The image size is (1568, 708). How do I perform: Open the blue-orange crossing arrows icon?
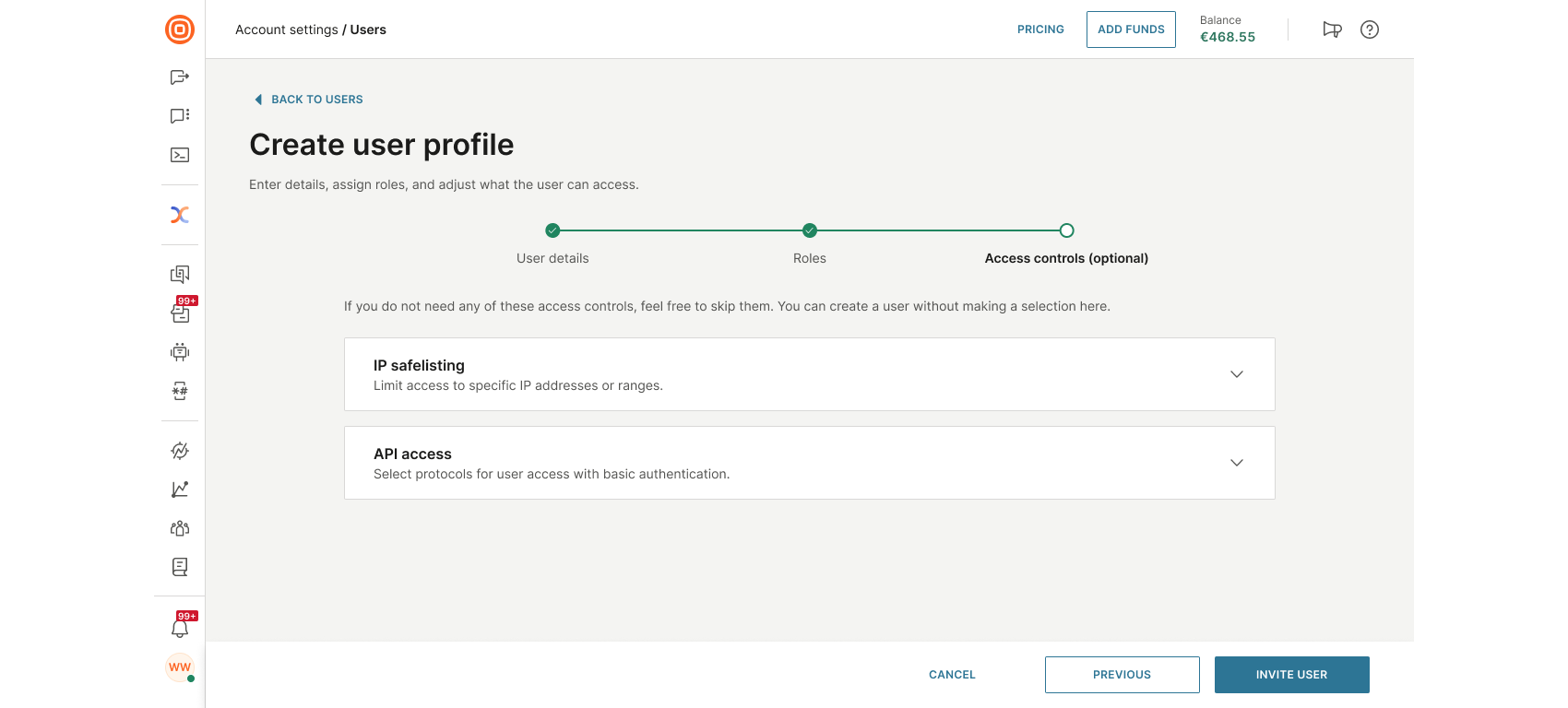(x=180, y=215)
